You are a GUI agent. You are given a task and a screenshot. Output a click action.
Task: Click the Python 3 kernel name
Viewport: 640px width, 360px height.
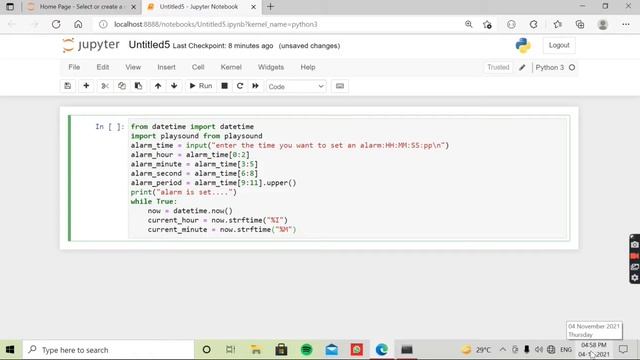pos(549,67)
